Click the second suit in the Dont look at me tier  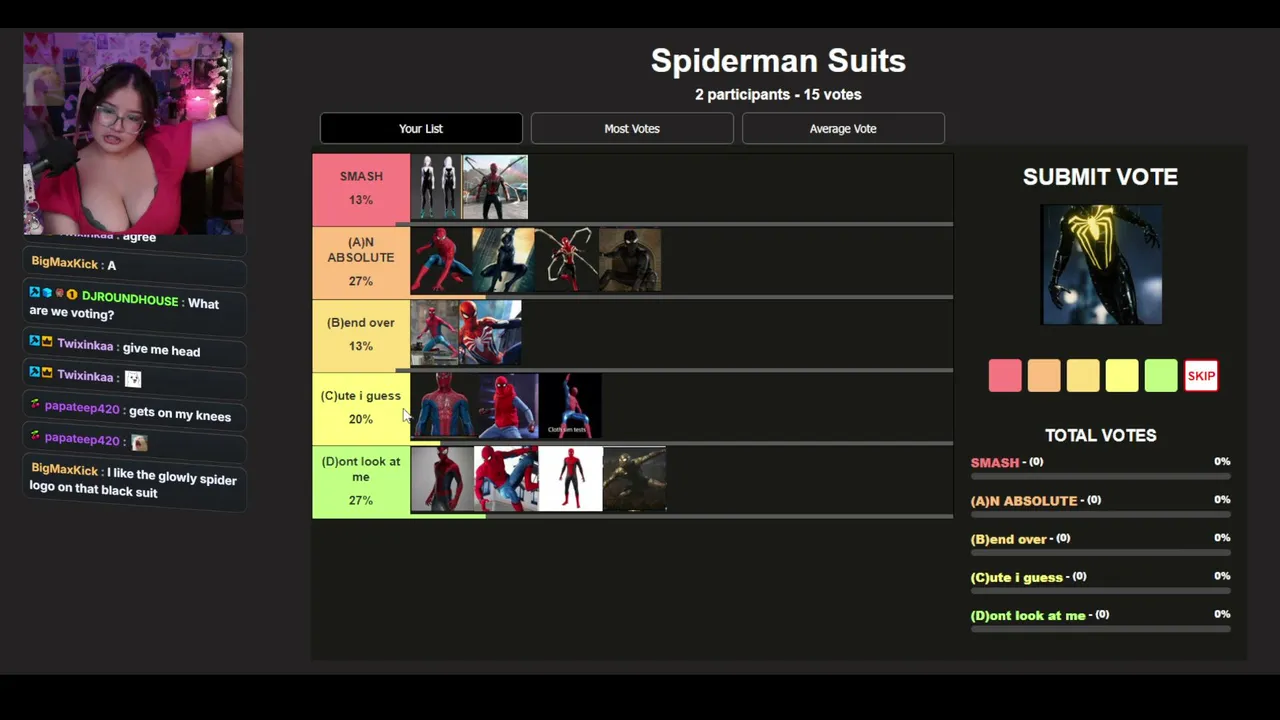tap(506, 479)
